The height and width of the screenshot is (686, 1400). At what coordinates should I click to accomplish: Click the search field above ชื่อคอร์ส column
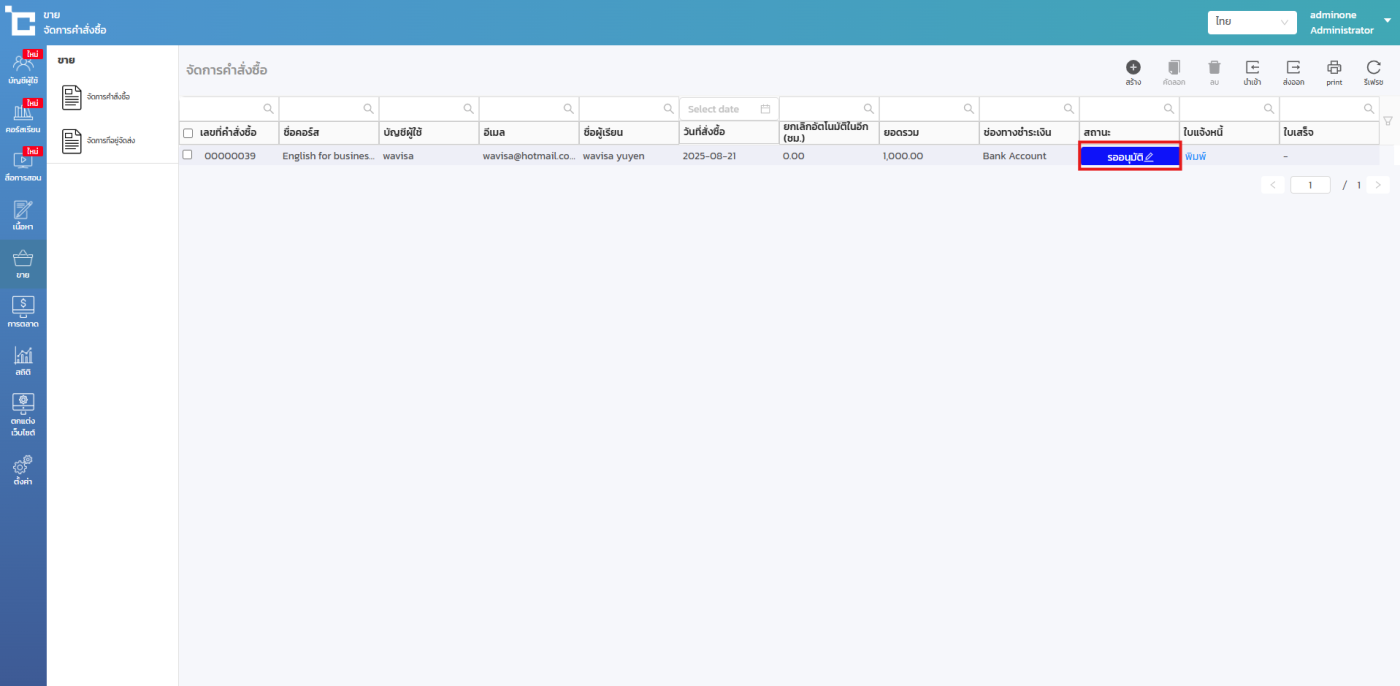pyautogui.click(x=320, y=109)
